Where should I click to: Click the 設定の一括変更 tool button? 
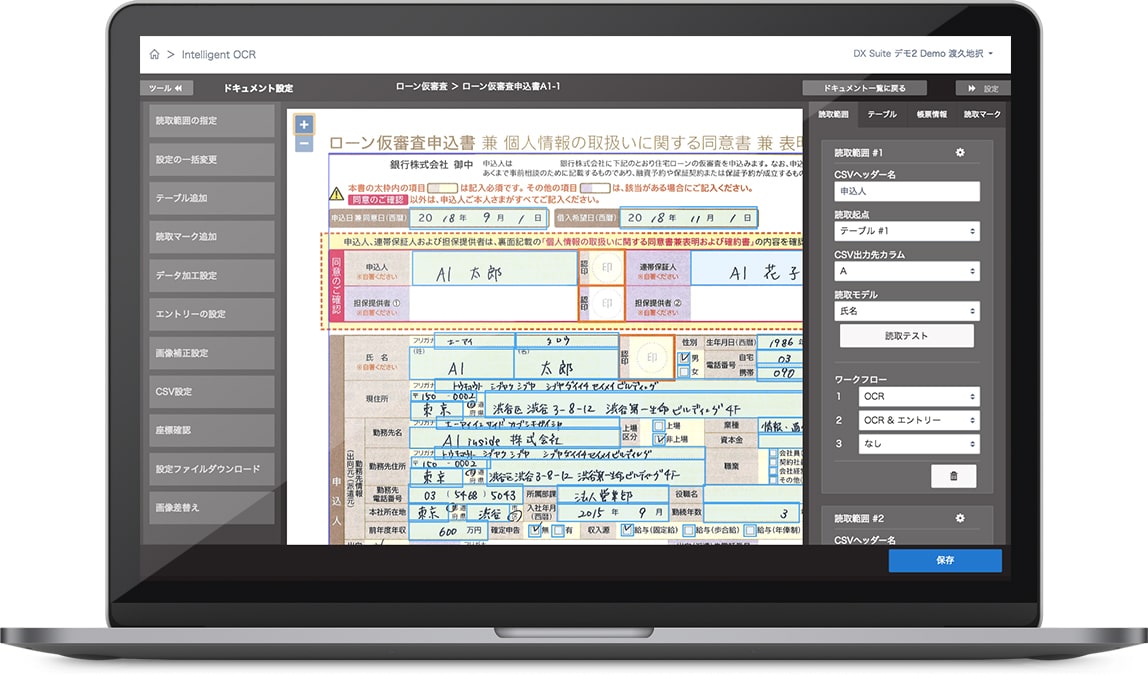[x=212, y=160]
